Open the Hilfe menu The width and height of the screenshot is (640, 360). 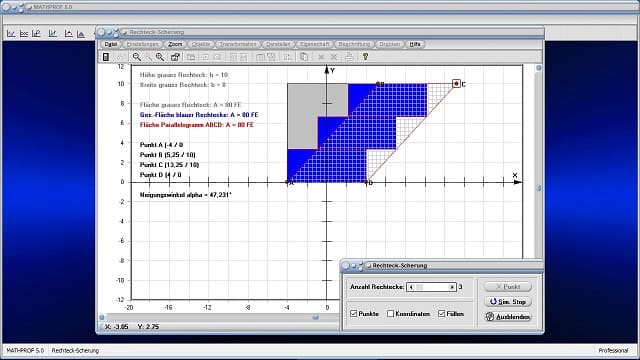coord(415,44)
